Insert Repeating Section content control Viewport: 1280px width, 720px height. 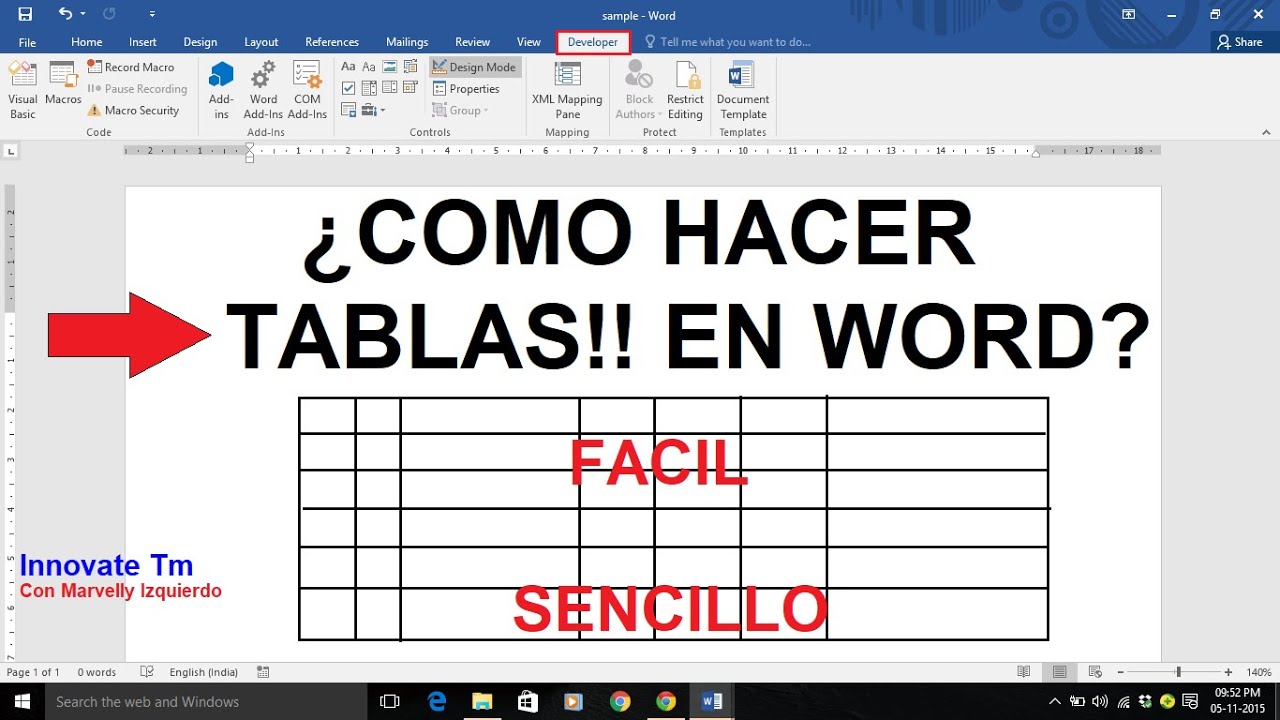click(x=348, y=111)
